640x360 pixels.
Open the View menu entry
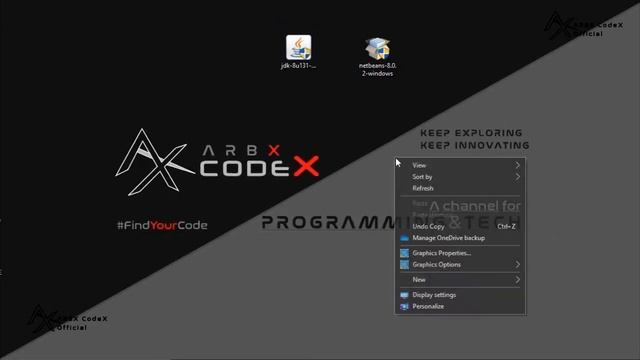click(x=460, y=165)
